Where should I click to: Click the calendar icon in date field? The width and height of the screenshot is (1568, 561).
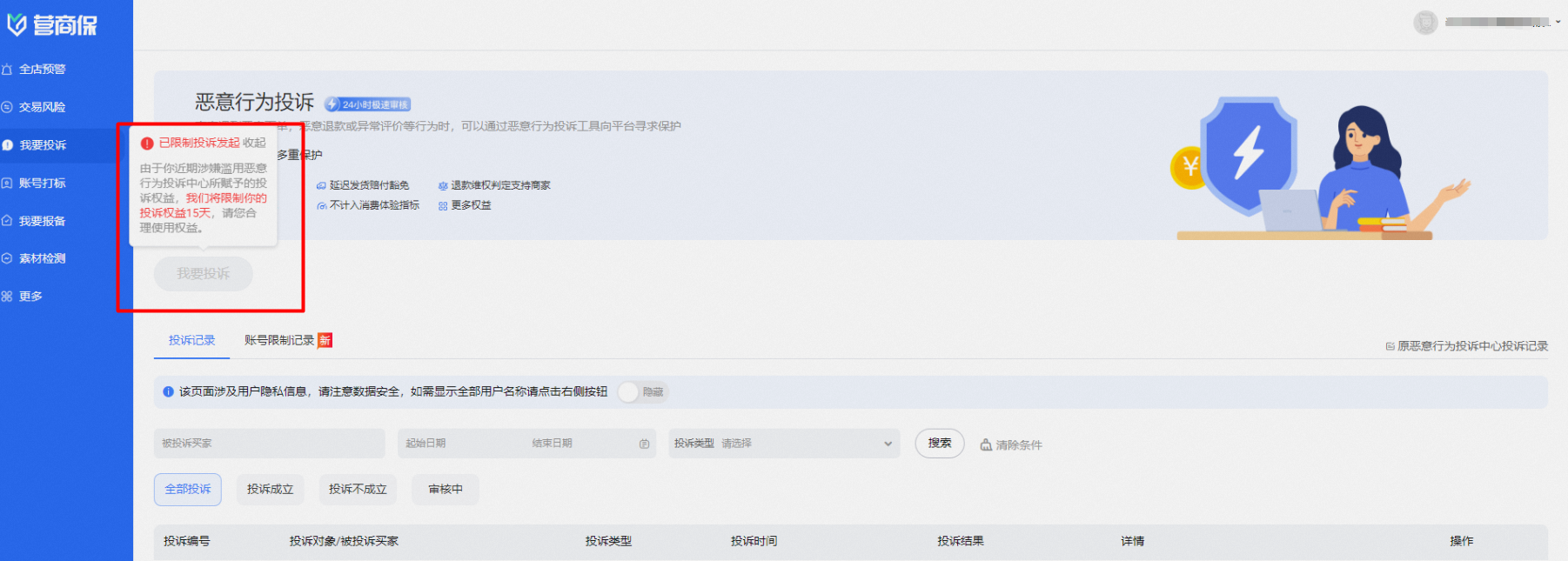(x=644, y=444)
